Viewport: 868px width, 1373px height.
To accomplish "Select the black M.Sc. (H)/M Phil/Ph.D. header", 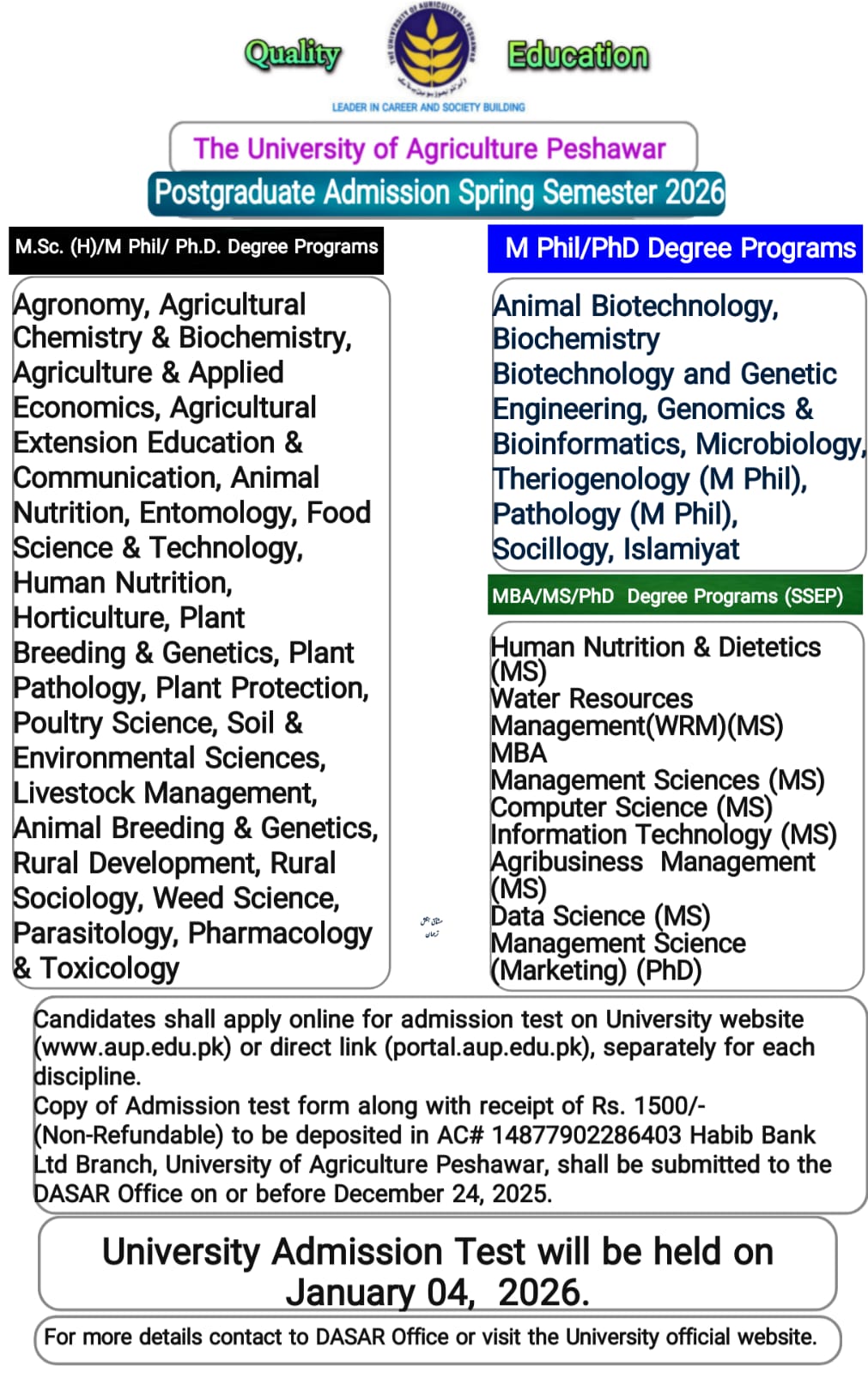I will point(196,247).
